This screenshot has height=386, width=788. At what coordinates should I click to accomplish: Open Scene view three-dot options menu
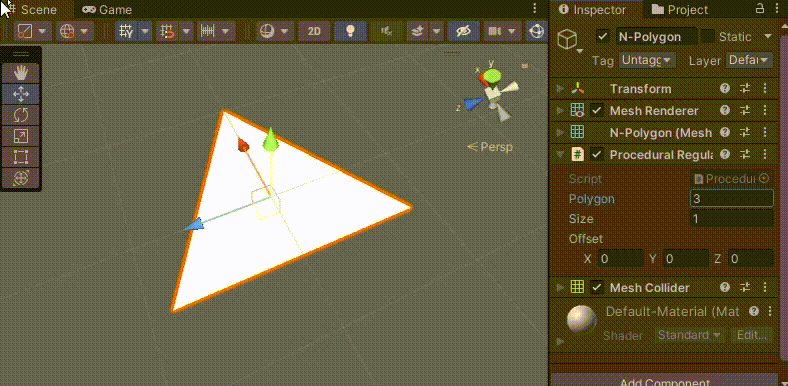pos(535,9)
